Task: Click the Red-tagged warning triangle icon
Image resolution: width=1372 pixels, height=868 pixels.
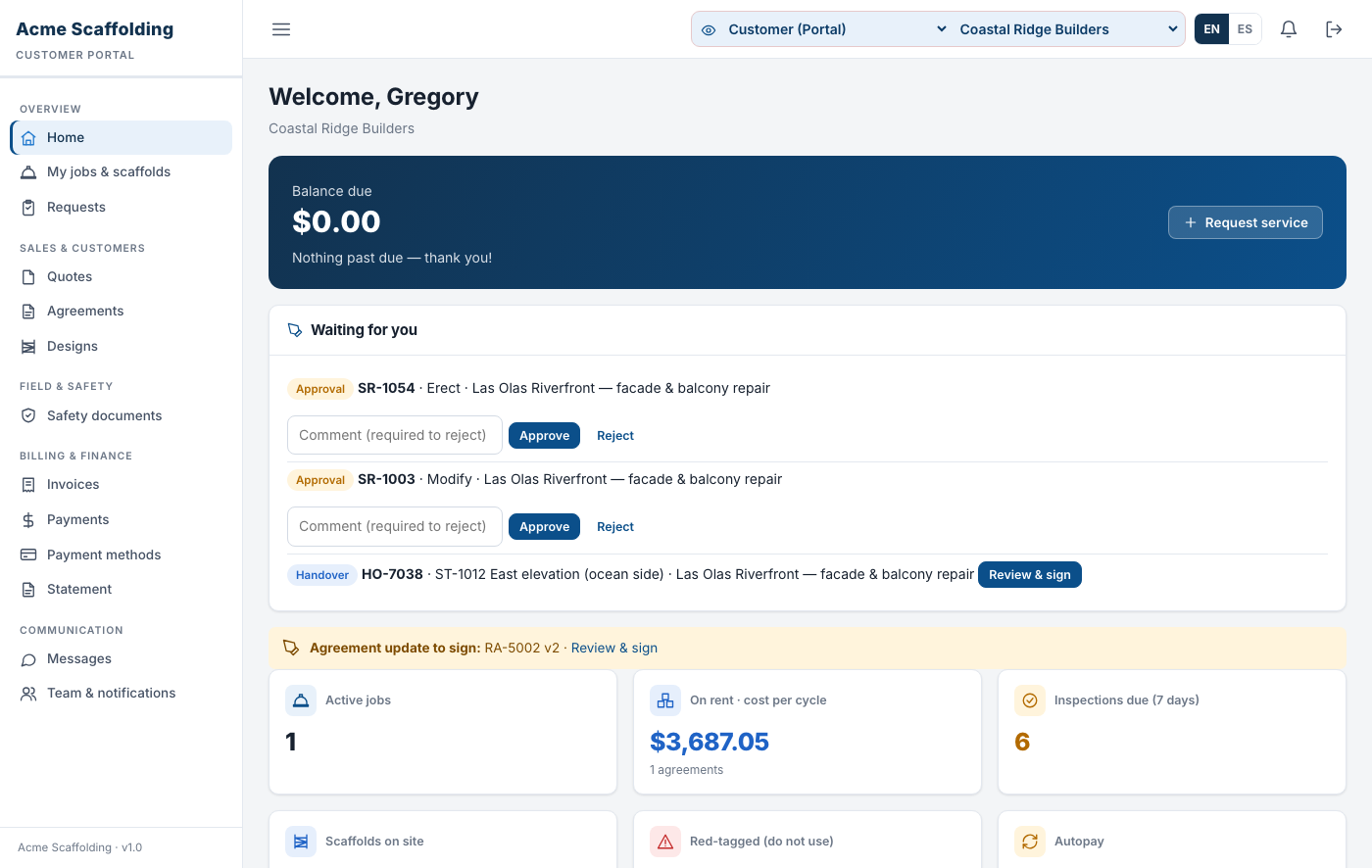Action: coord(665,842)
